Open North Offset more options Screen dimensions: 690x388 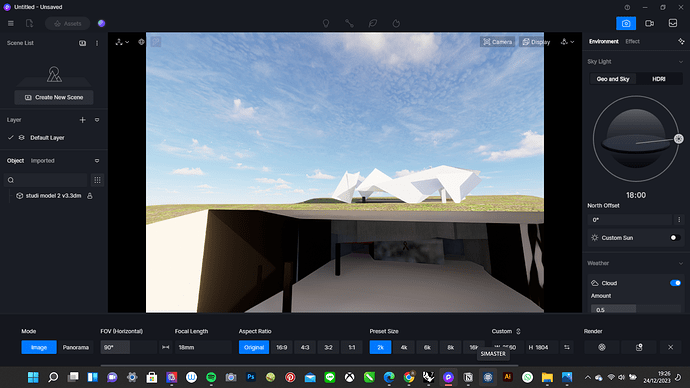679,220
